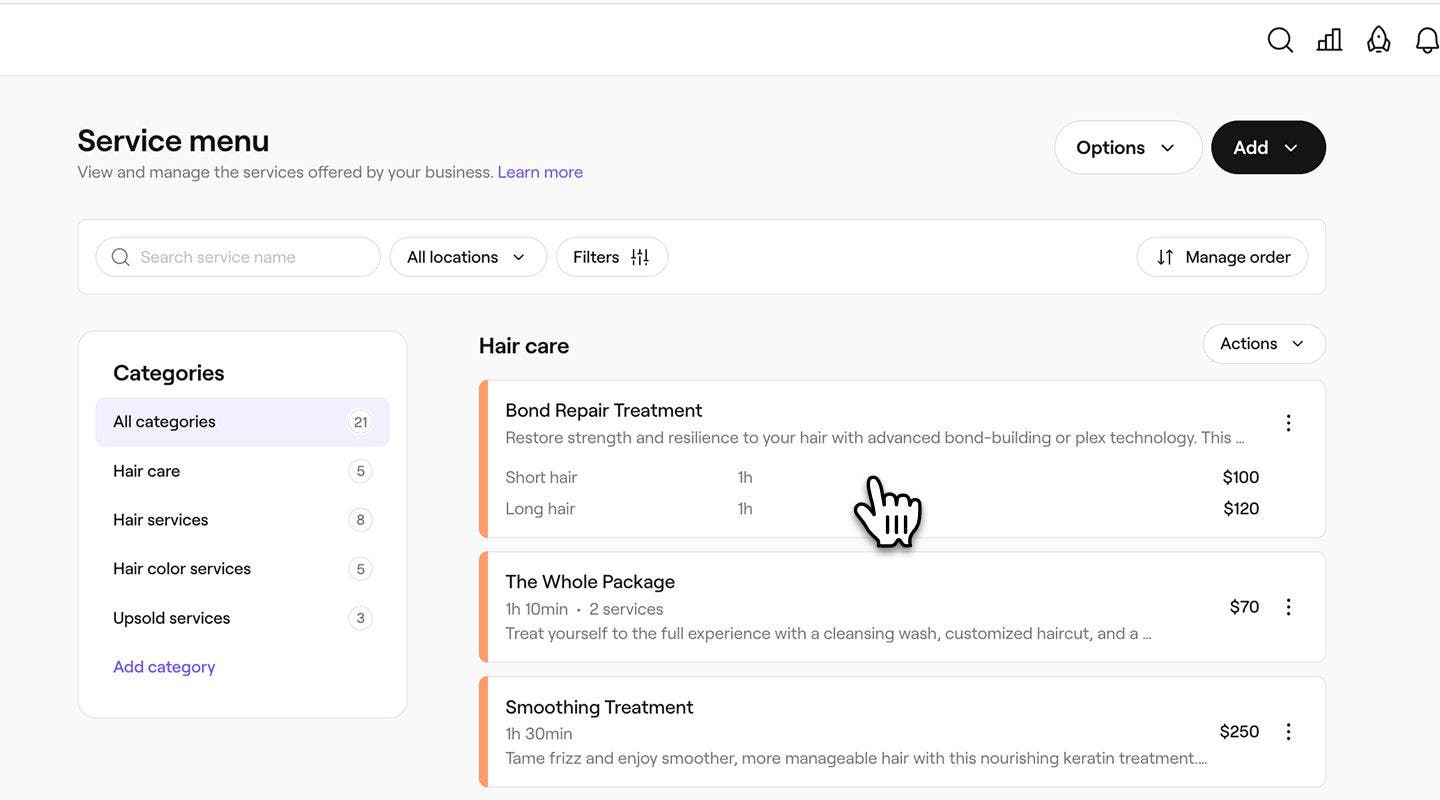Open three-dot menu for The Whole Package

[1288, 607]
